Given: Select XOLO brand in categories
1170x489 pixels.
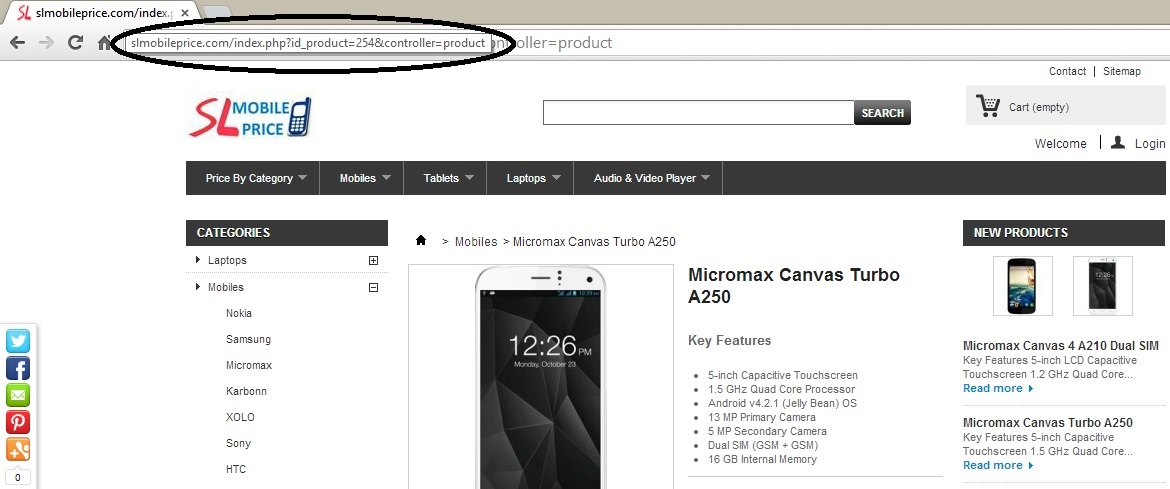Looking at the screenshot, I should 240,417.
